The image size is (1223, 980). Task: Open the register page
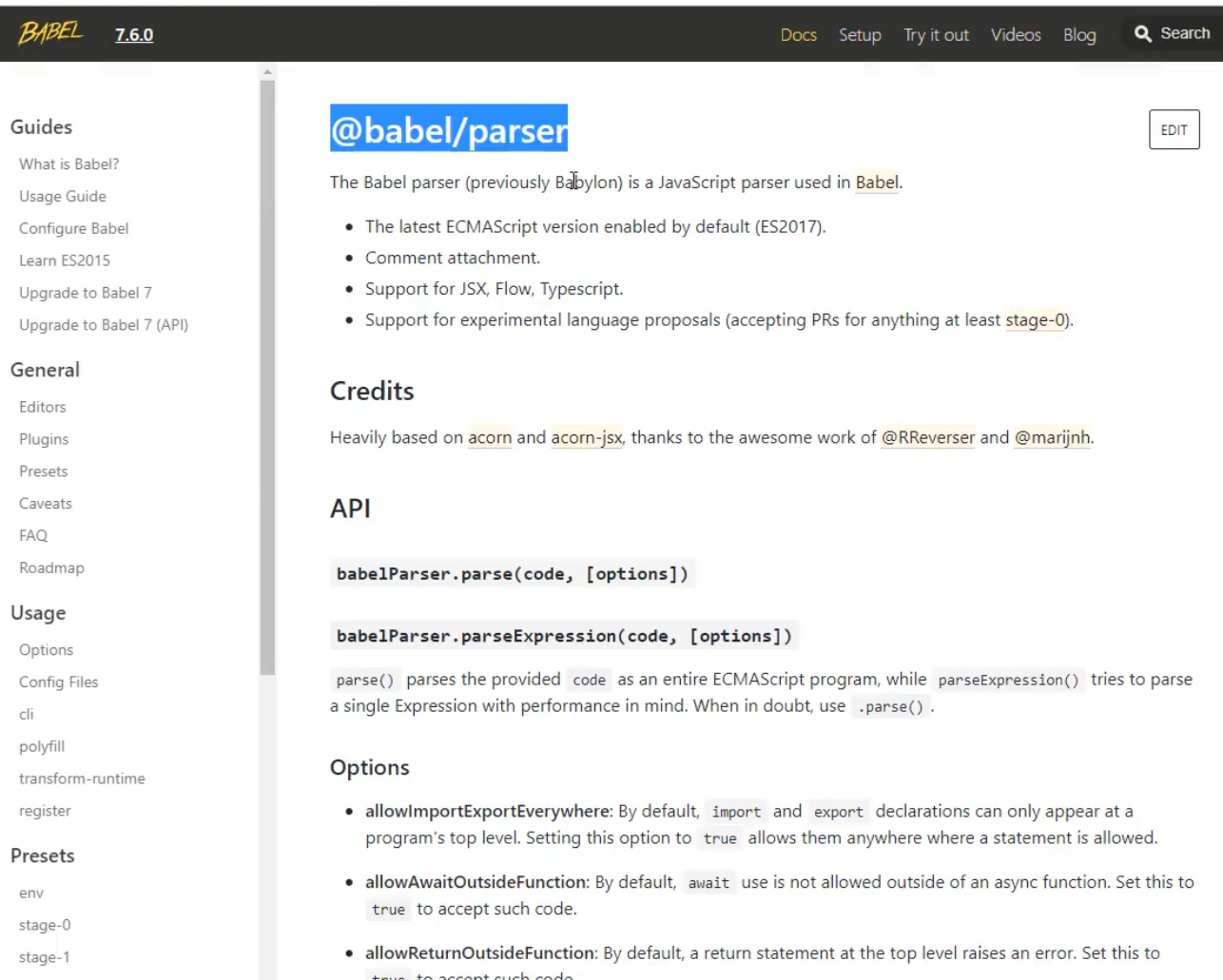[x=45, y=811]
